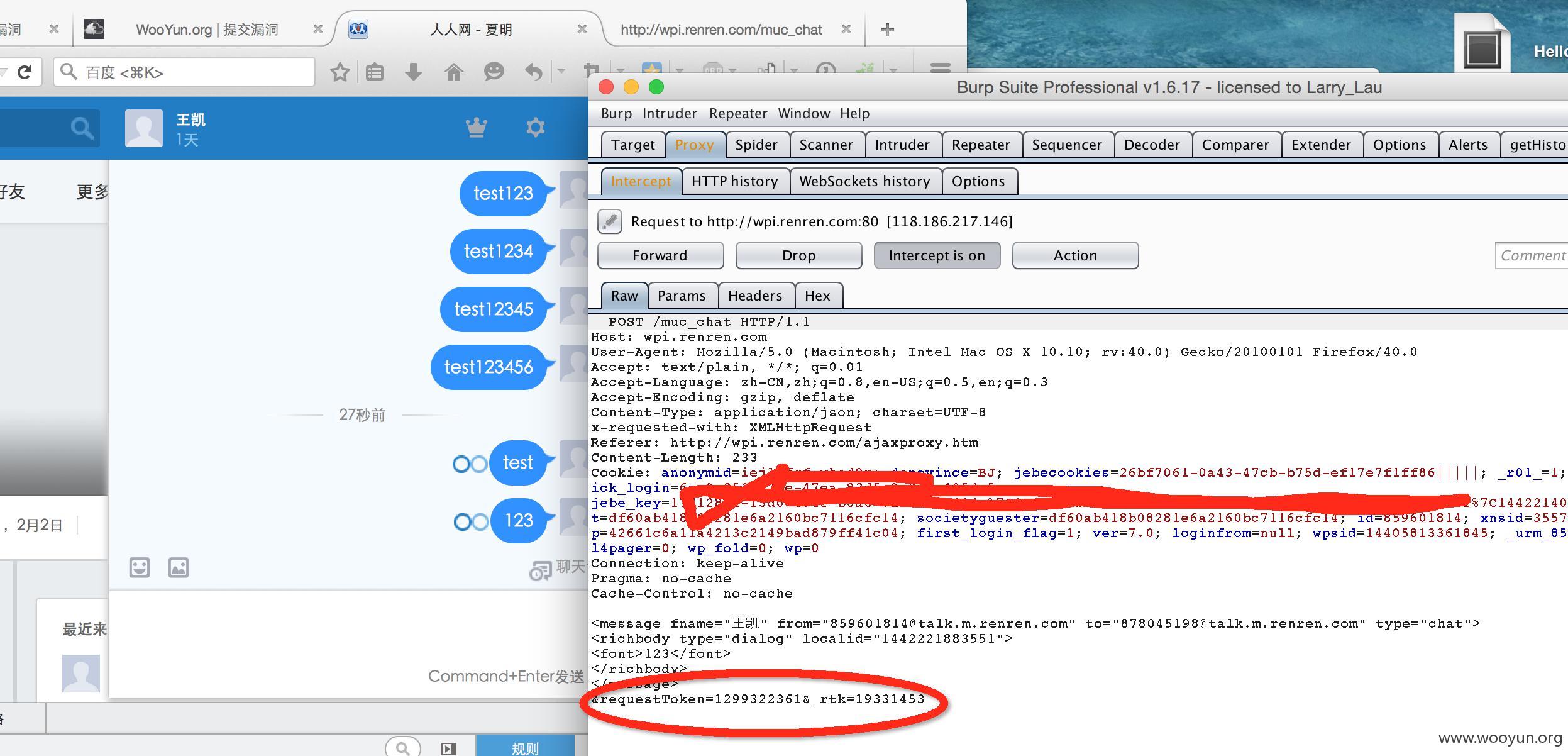This screenshot has width=1568, height=756.
Task: Switch to Spider tab
Action: pos(756,145)
